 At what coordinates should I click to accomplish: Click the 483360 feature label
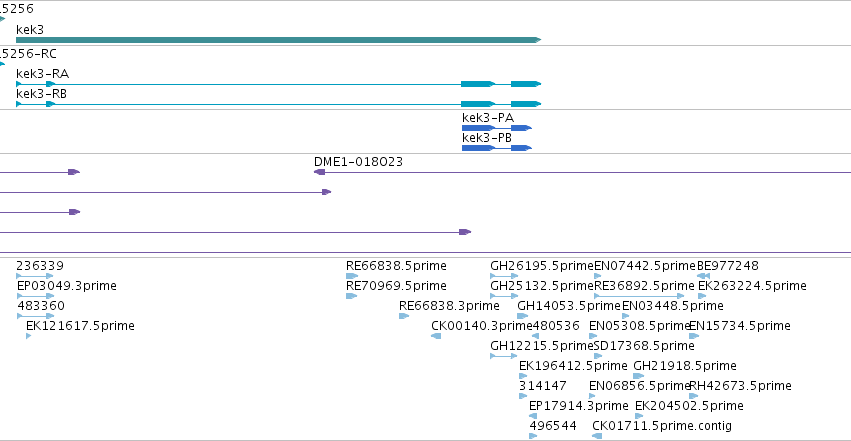[x=41, y=305]
